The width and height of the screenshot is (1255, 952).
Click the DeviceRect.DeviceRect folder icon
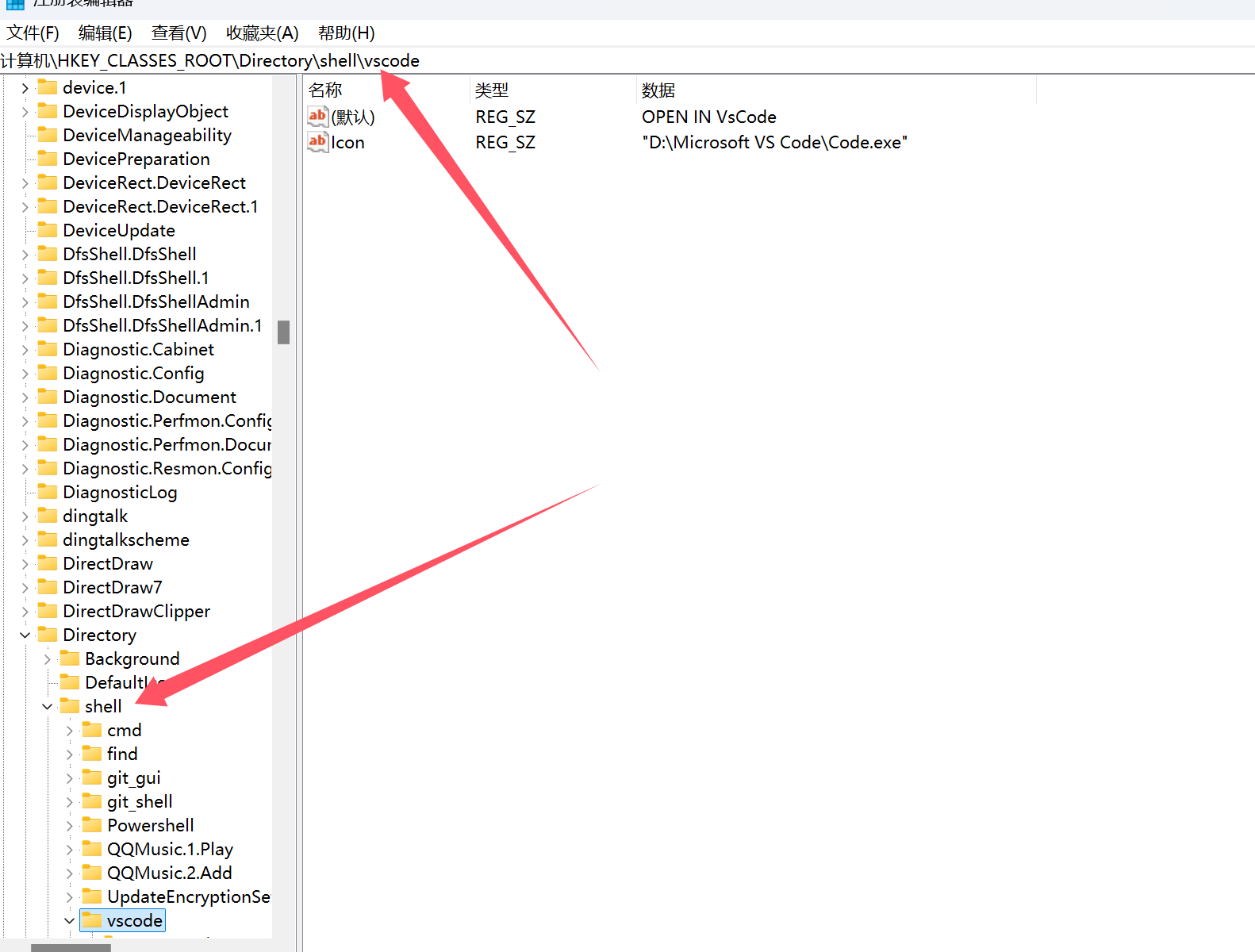[48, 182]
